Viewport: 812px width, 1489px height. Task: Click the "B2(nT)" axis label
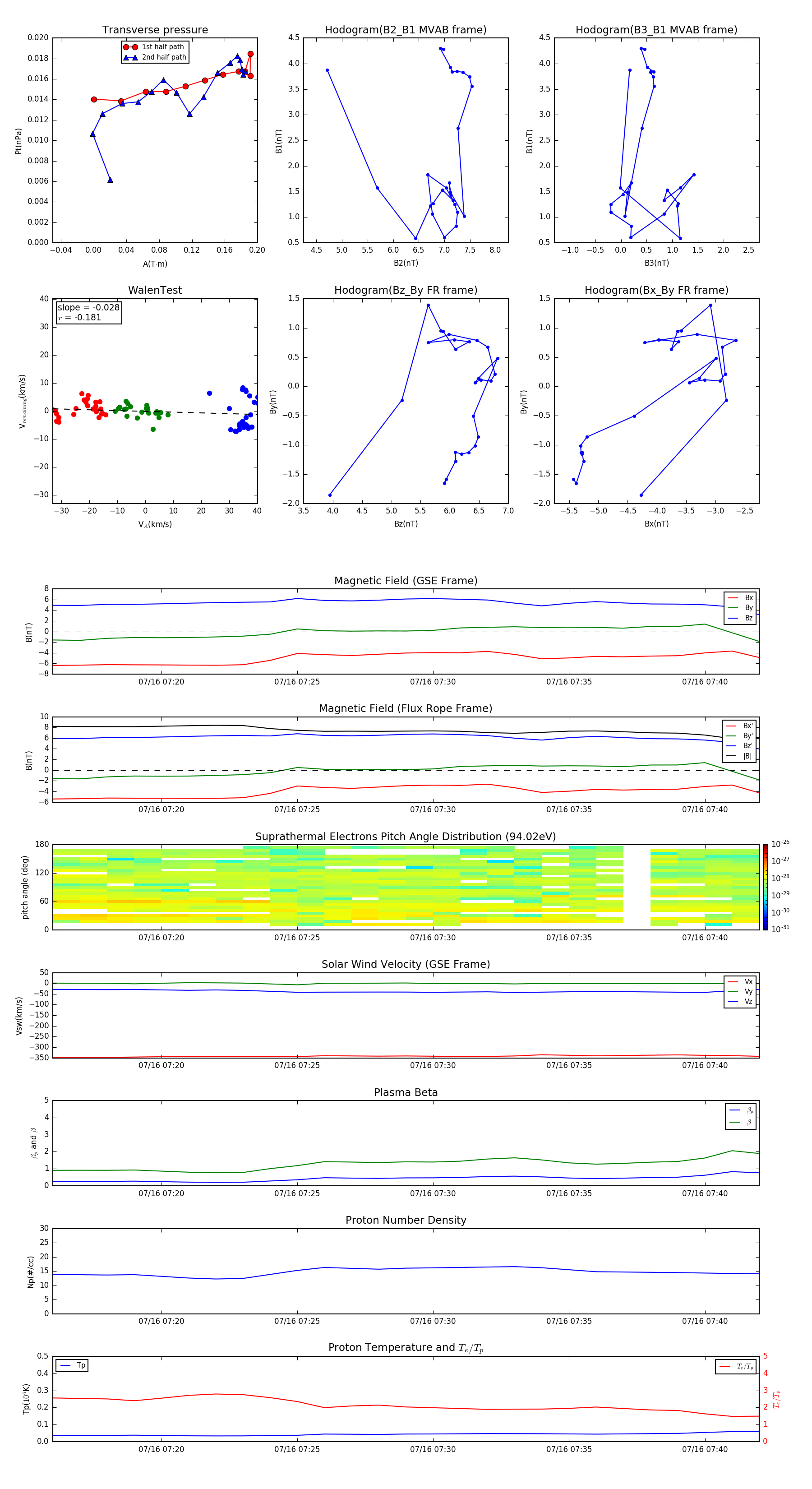(x=406, y=263)
